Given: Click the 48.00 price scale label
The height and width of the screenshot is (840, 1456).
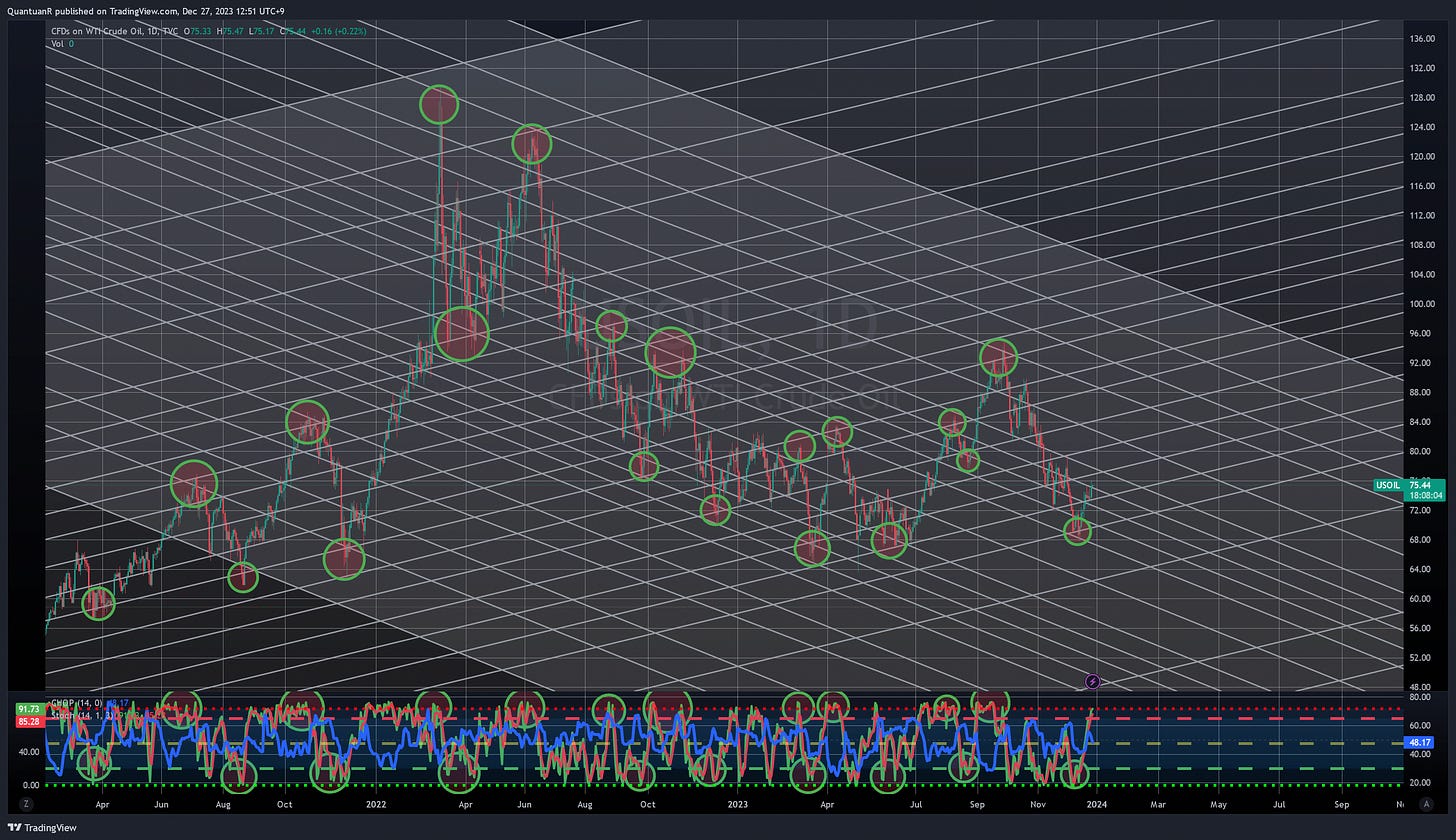Looking at the screenshot, I should [x=1423, y=688].
